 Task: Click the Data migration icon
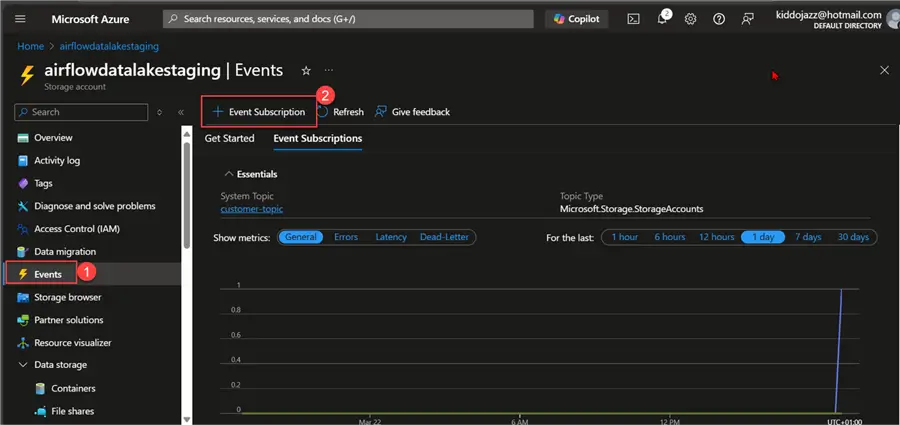tap(23, 252)
